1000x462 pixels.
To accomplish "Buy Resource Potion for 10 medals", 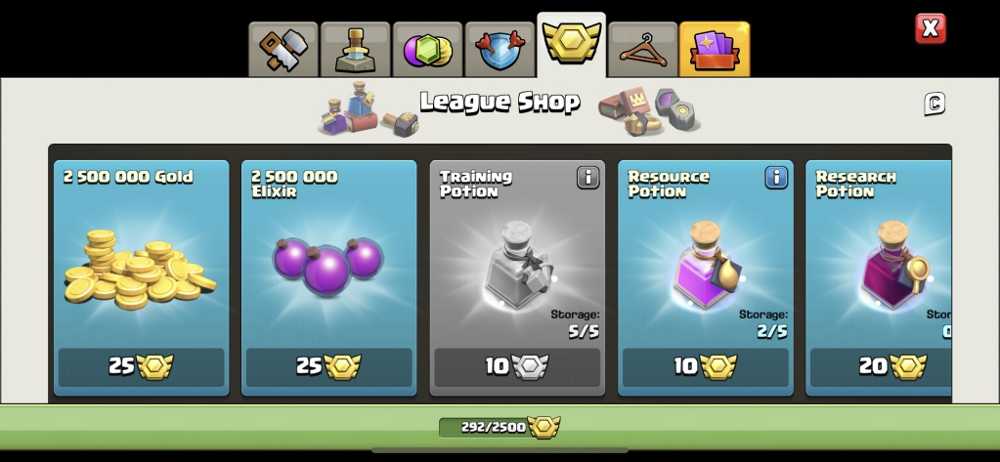I will click(x=705, y=366).
